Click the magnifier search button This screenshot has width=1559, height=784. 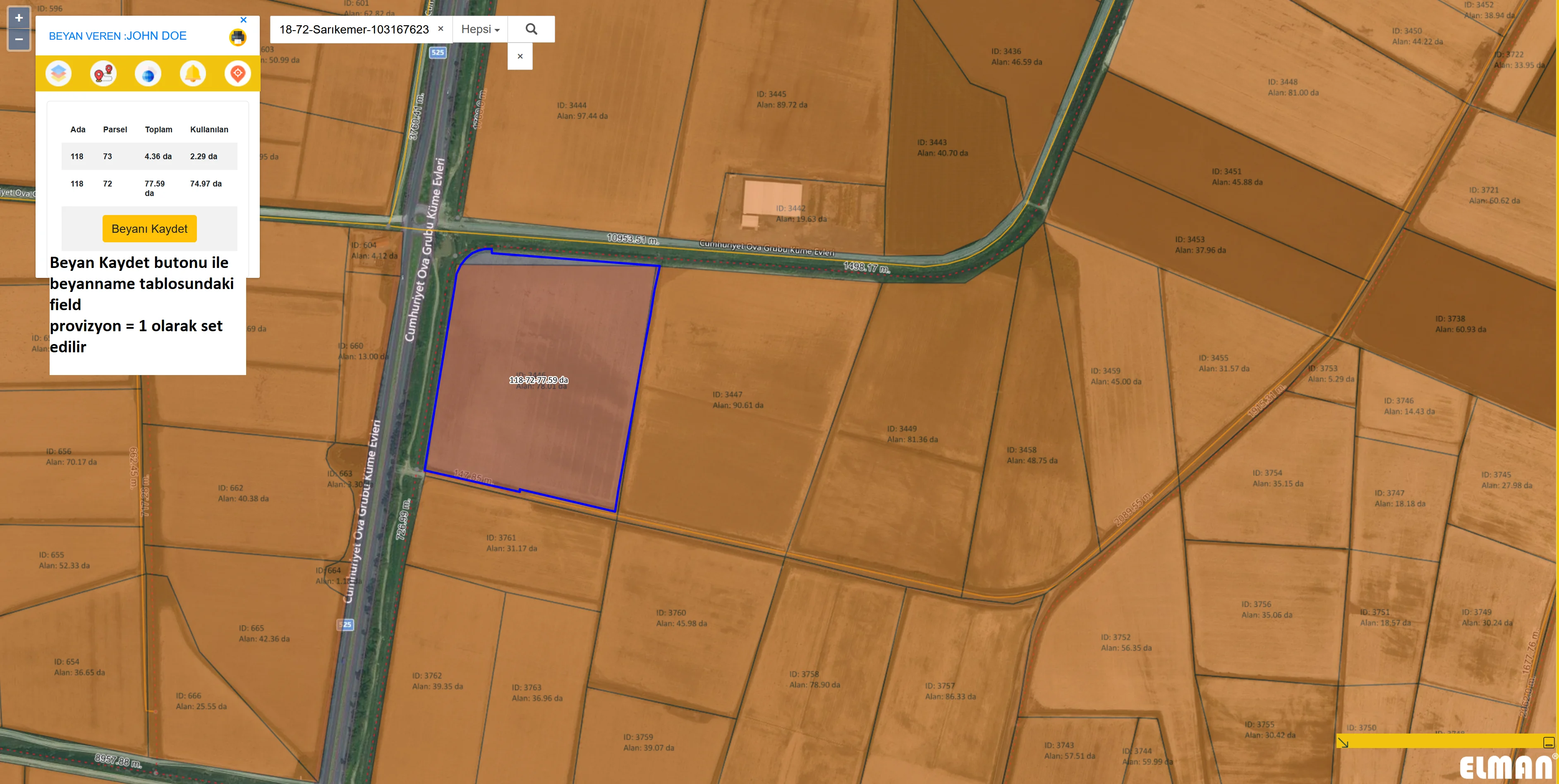[531, 29]
